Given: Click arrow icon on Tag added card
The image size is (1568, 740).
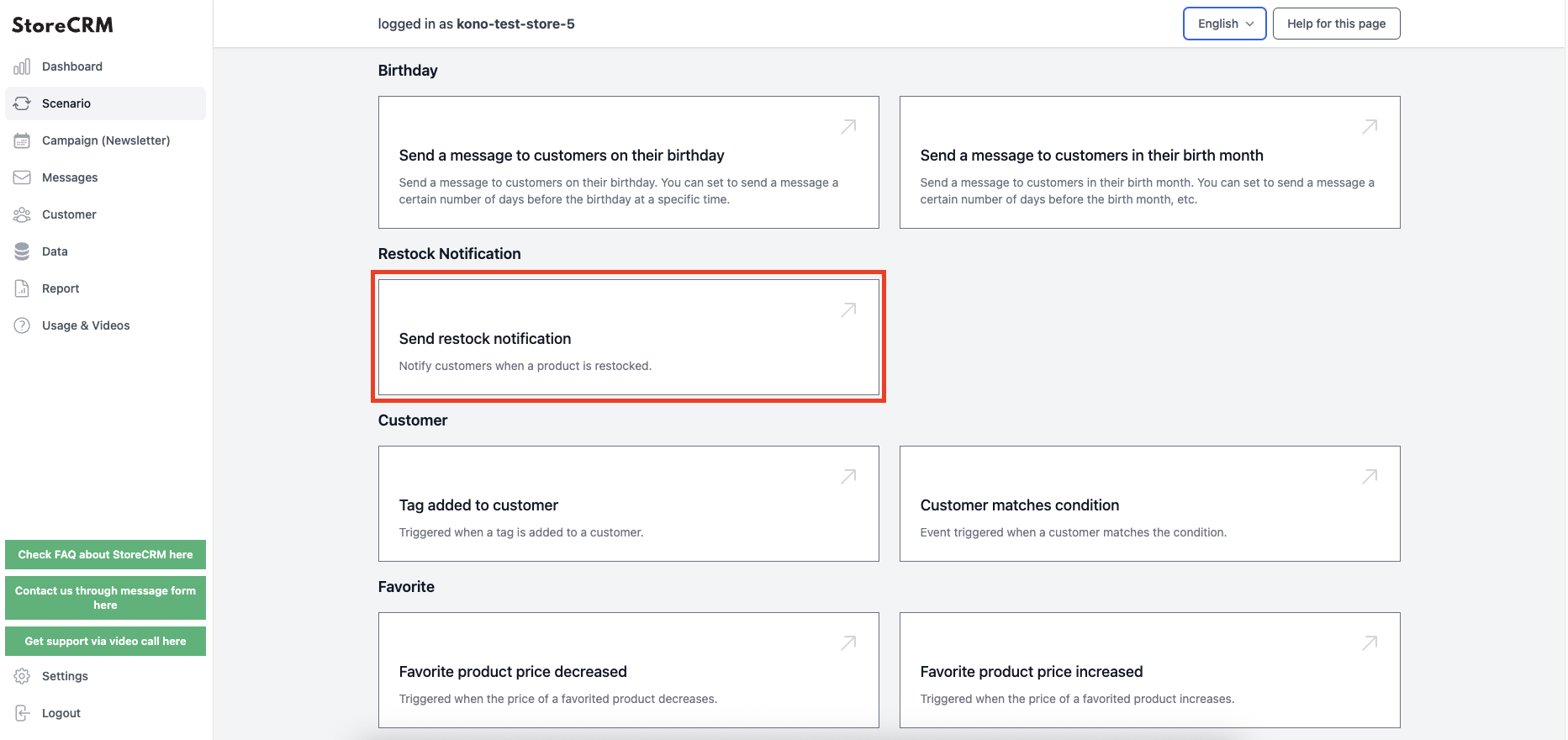Looking at the screenshot, I should [848, 477].
